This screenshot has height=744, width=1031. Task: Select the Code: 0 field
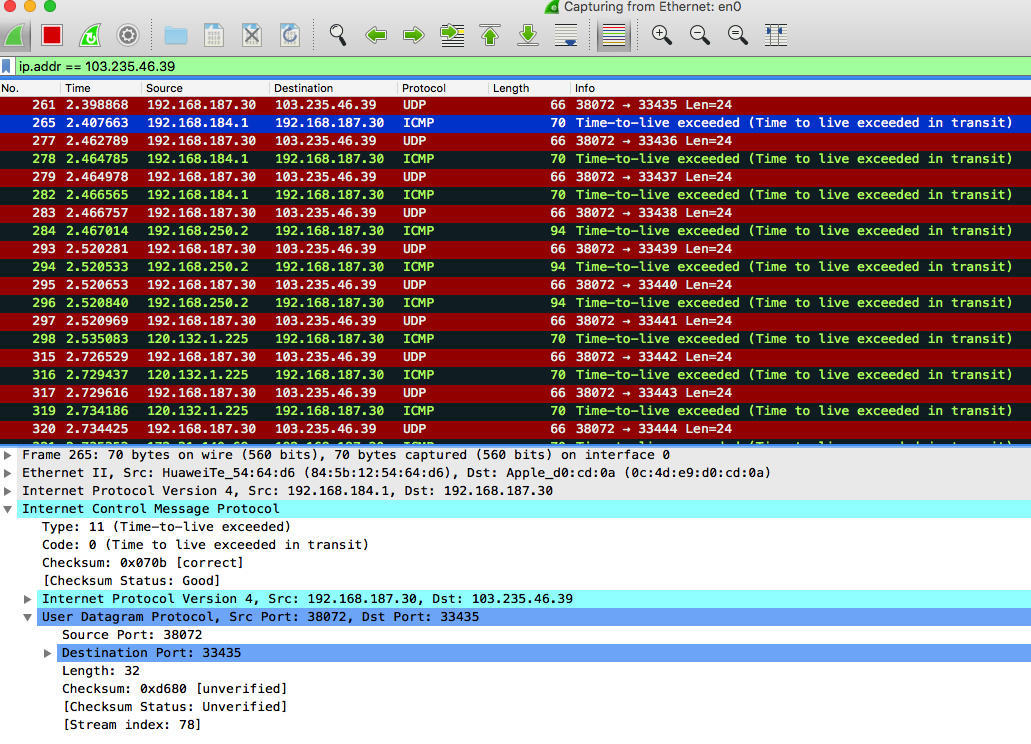[x=204, y=545]
